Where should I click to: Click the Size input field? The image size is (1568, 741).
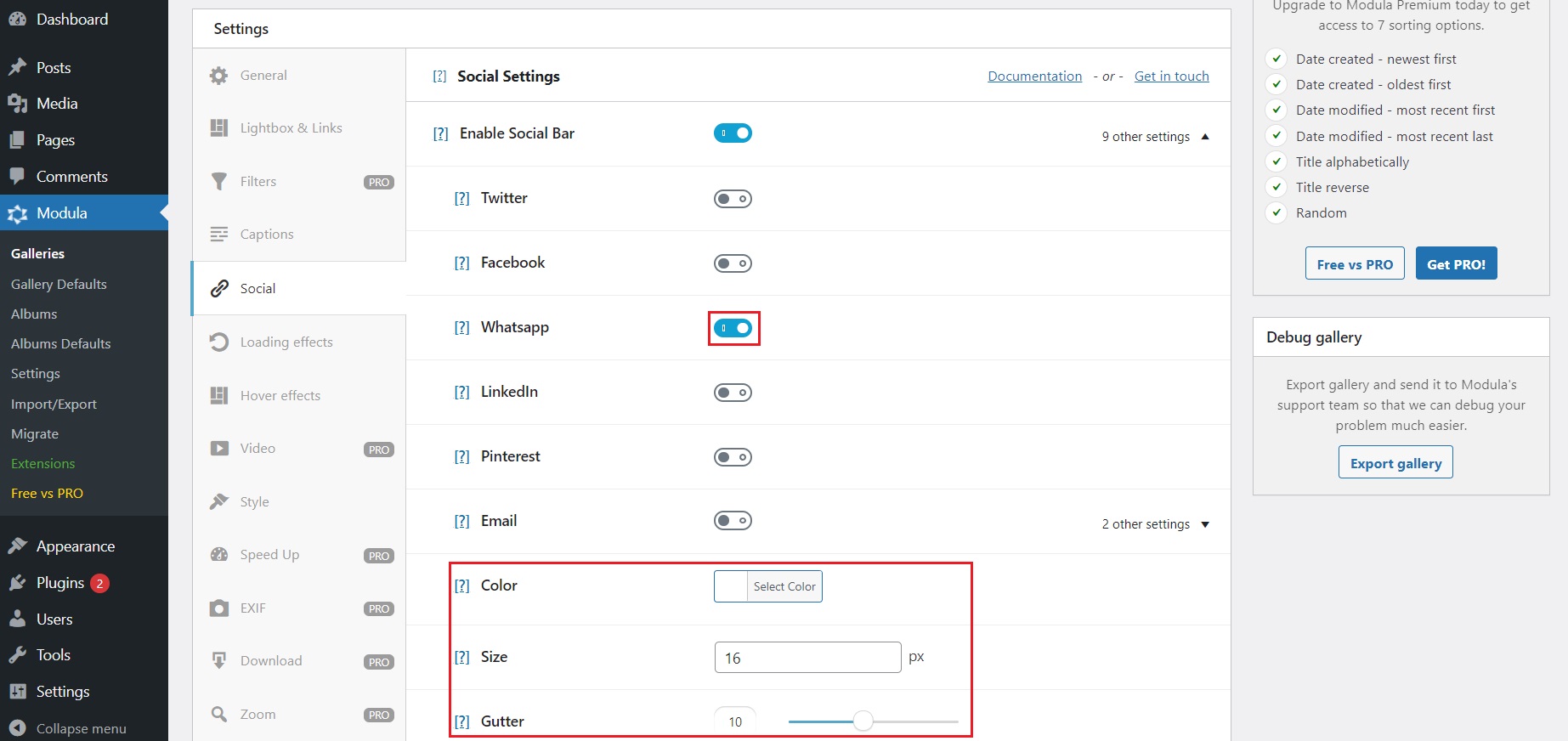click(x=807, y=658)
